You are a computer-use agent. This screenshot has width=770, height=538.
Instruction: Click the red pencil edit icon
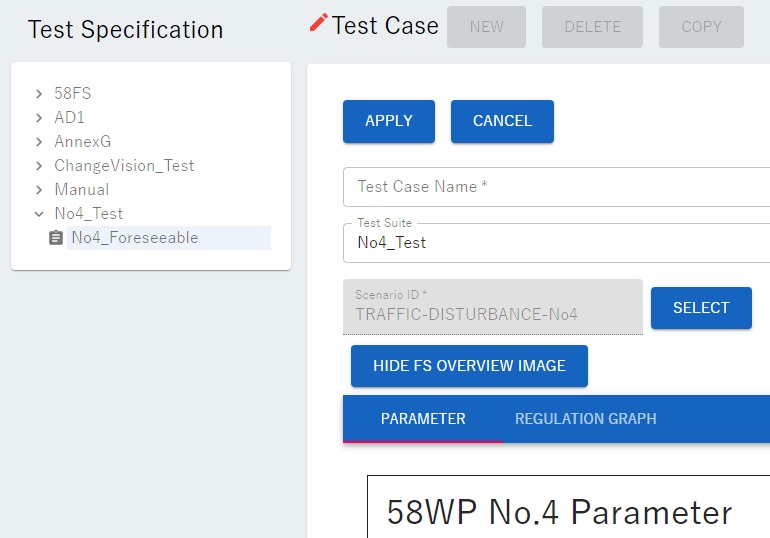[x=319, y=24]
